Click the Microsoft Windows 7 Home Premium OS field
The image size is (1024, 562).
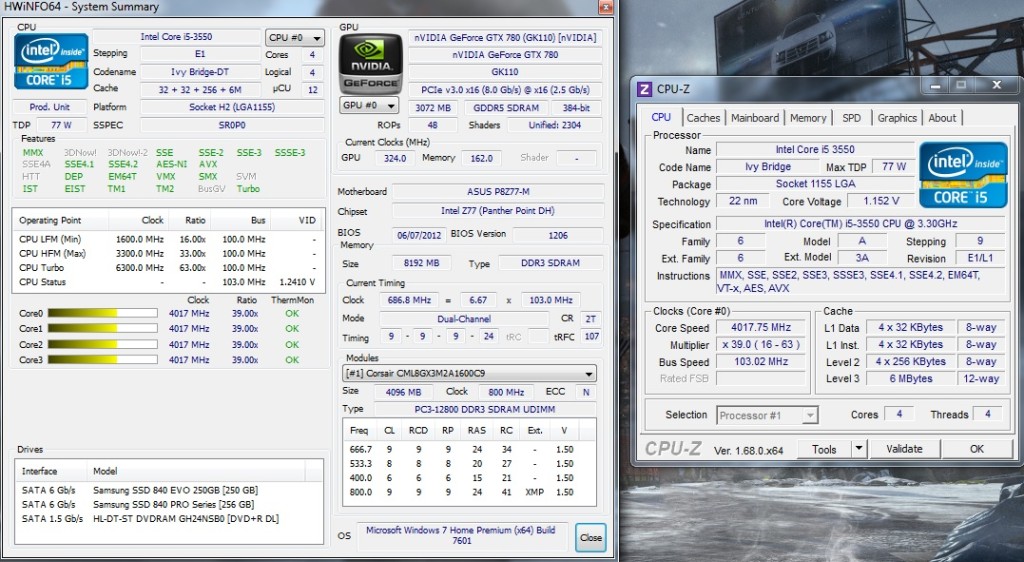pyautogui.click(x=461, y=535)
